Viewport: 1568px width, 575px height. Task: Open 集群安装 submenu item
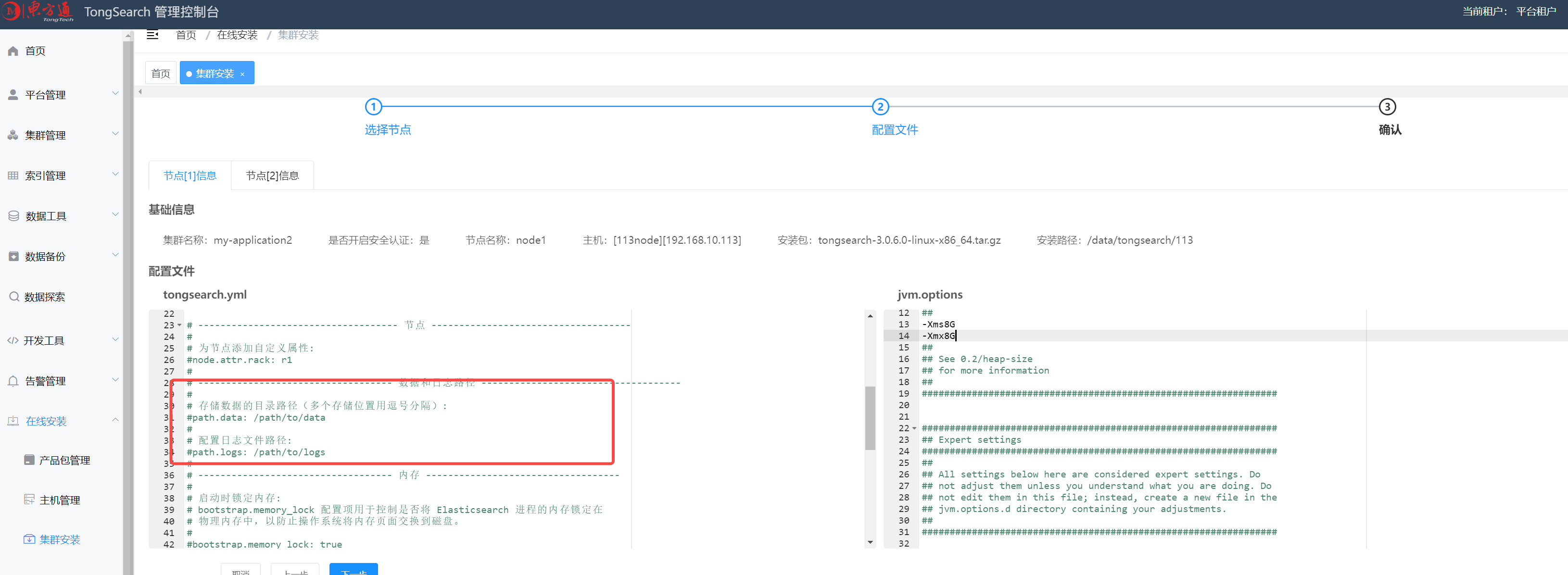click(60, 540)
